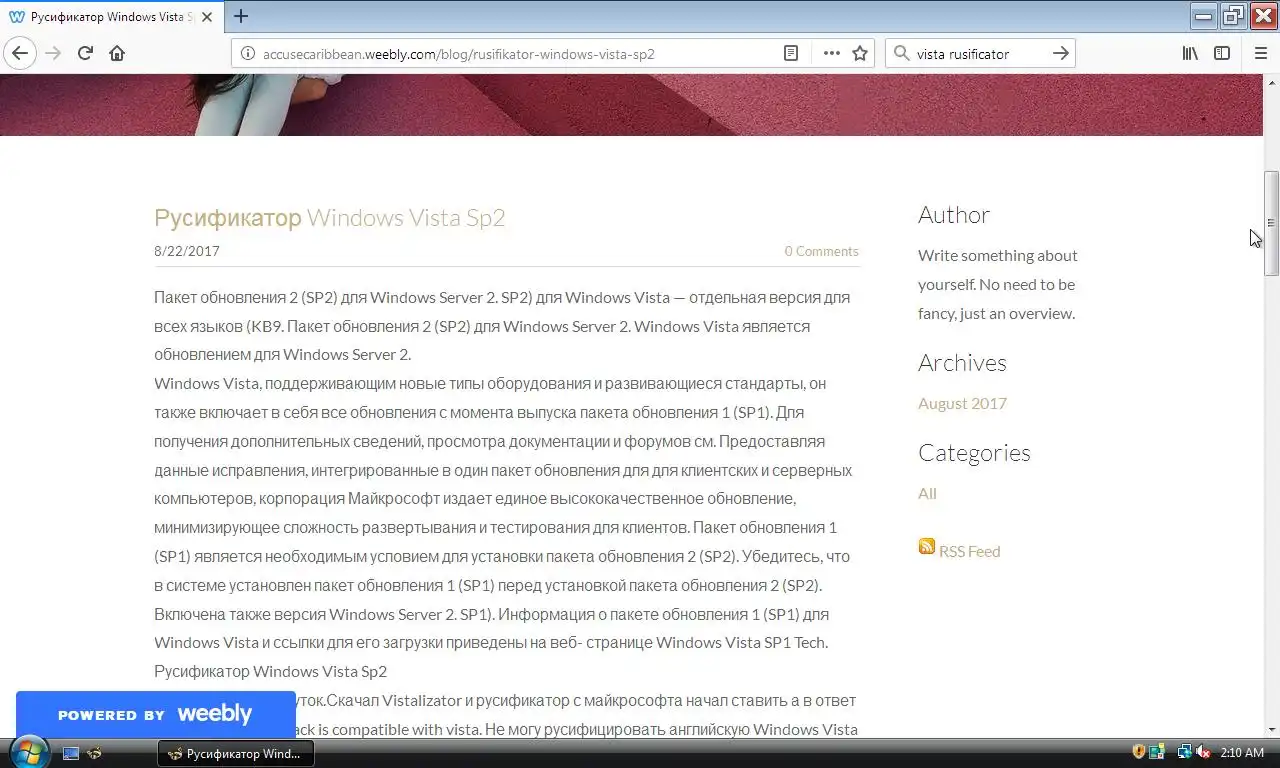Reload the current page

(85, 53)
